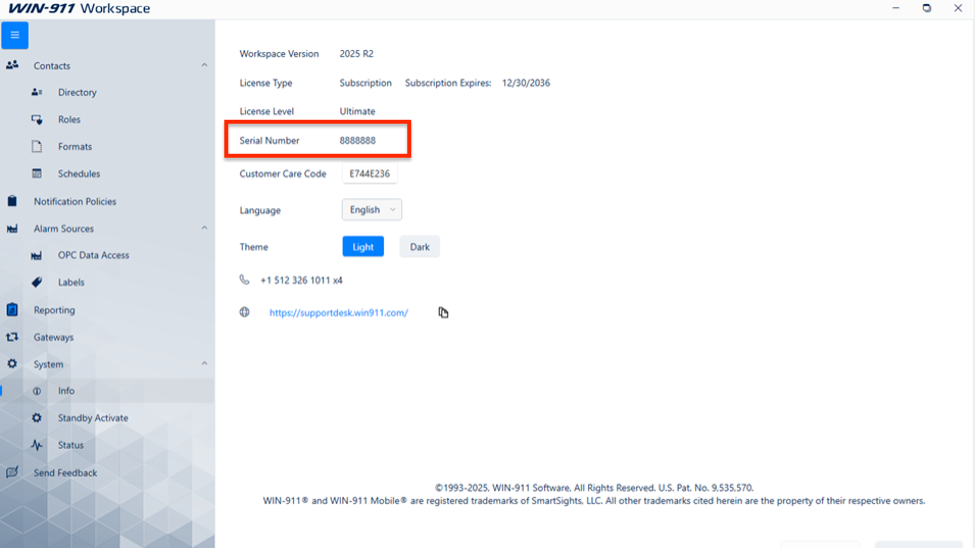This screenshot has height=550, width=979.
Task: Open the Directory page
Action: 77,92
